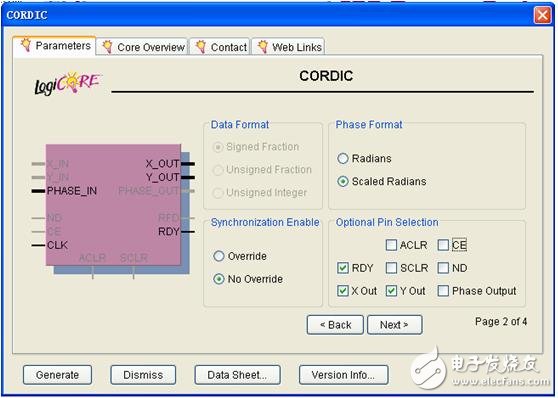Image resolution: width=558 pixels, height=398 pixels.
Task: Click the lightbulb icon on Parameters tab
Action: [26, 45]
